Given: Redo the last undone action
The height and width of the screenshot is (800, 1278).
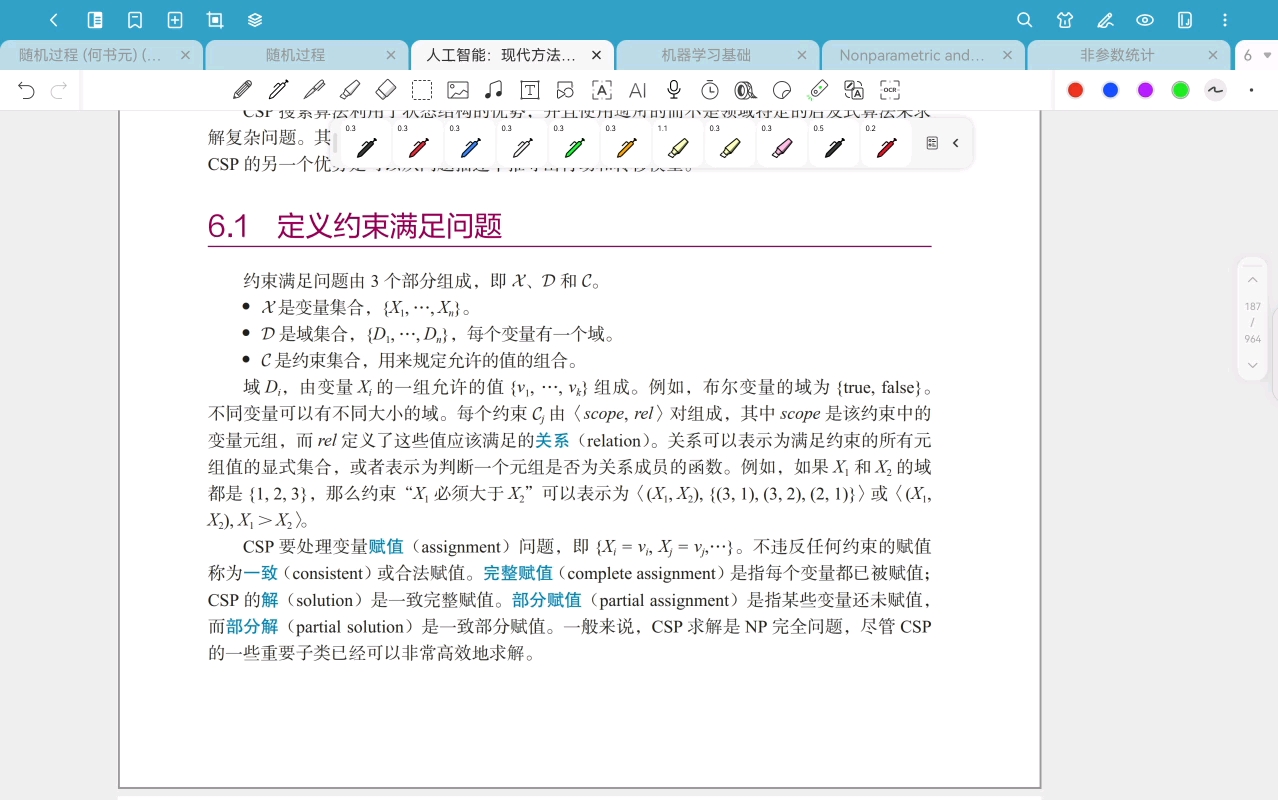Looking at the screenshot, I should [59, 91].
